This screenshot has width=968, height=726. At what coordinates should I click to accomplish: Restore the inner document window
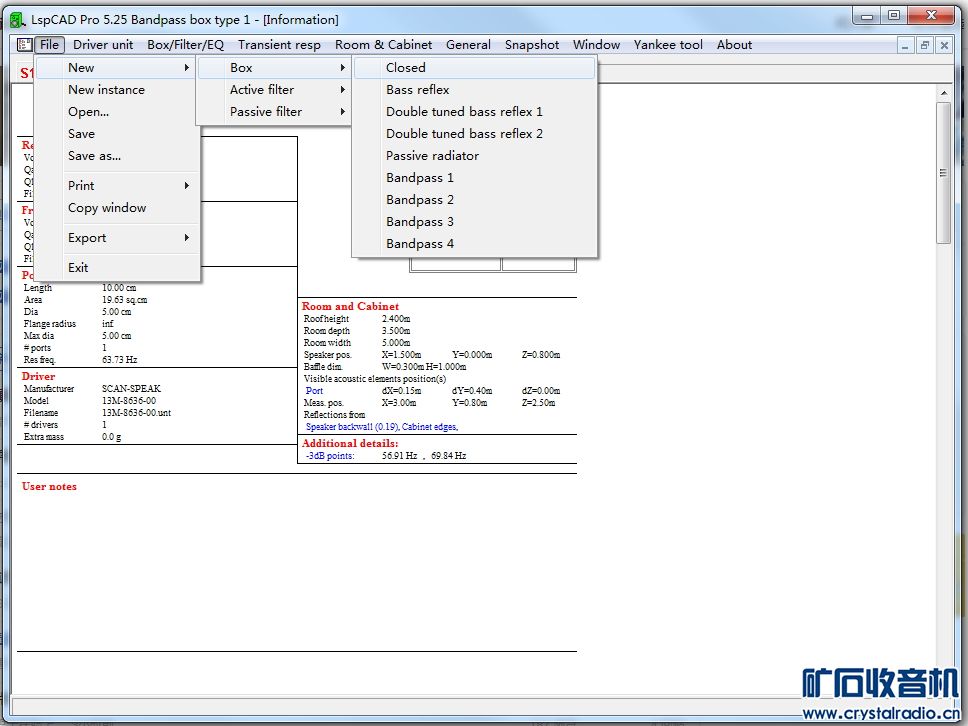[x=925, y=45]
